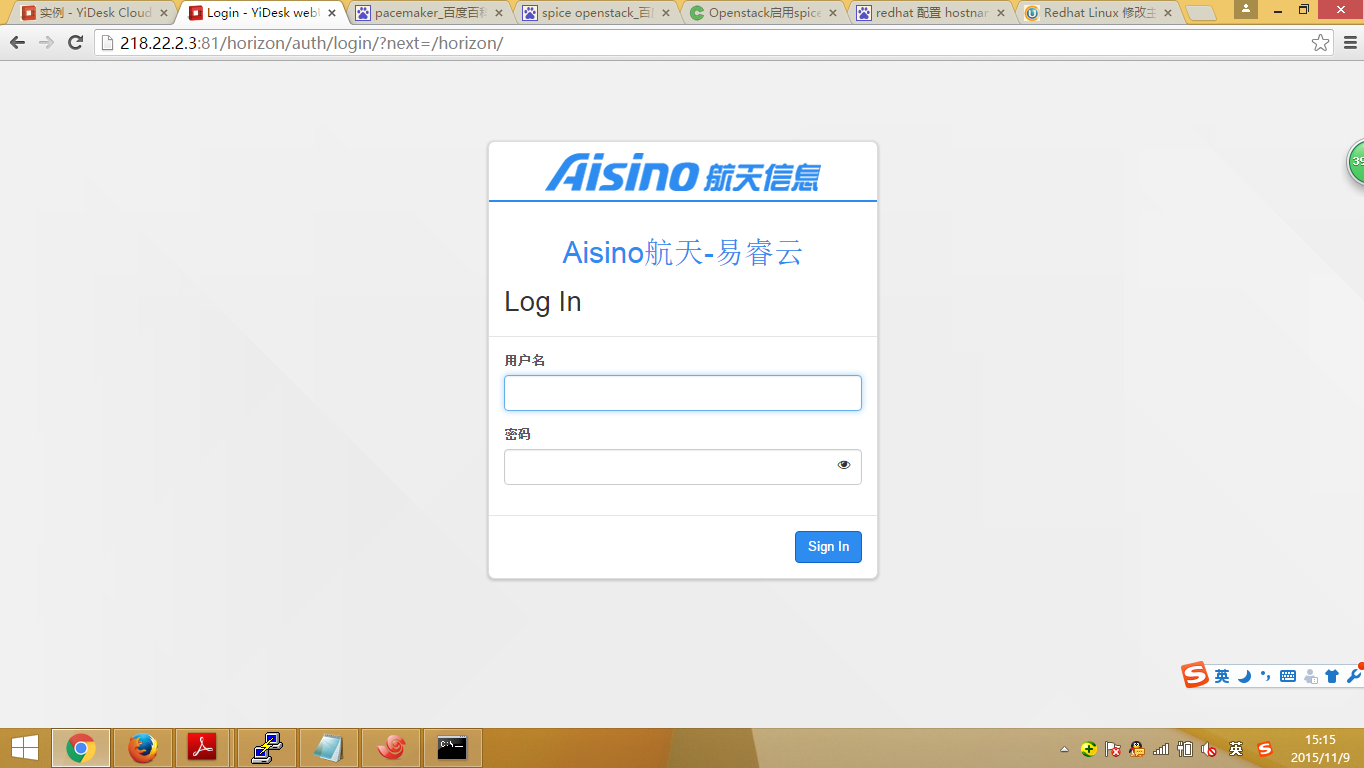The width and height of the screenshot is (1364, 768).
Task: Click the green floating ball at right edge
Action: tap(1356, 162)
